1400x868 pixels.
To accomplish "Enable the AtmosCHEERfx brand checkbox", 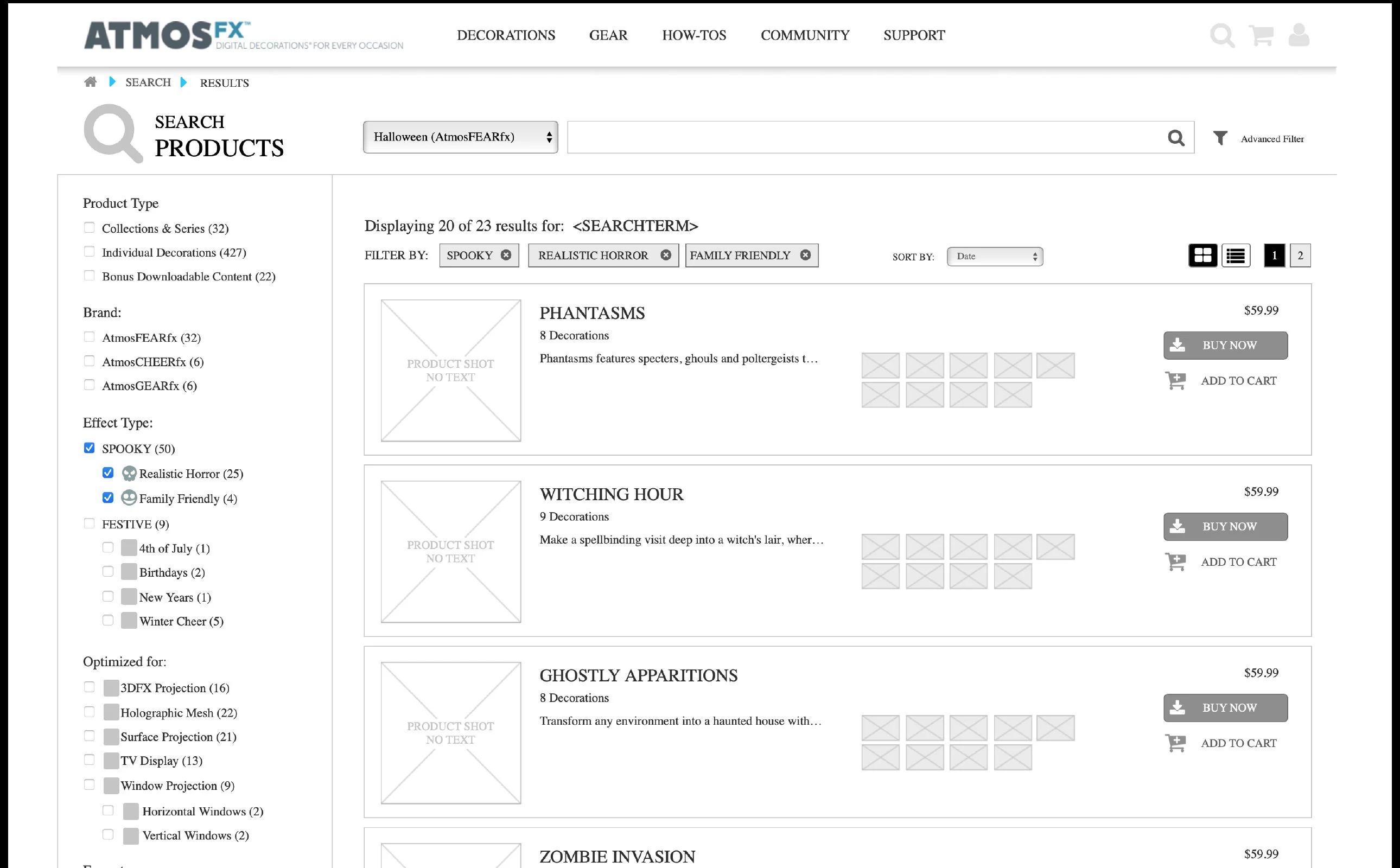I will (x=89, y=361).
